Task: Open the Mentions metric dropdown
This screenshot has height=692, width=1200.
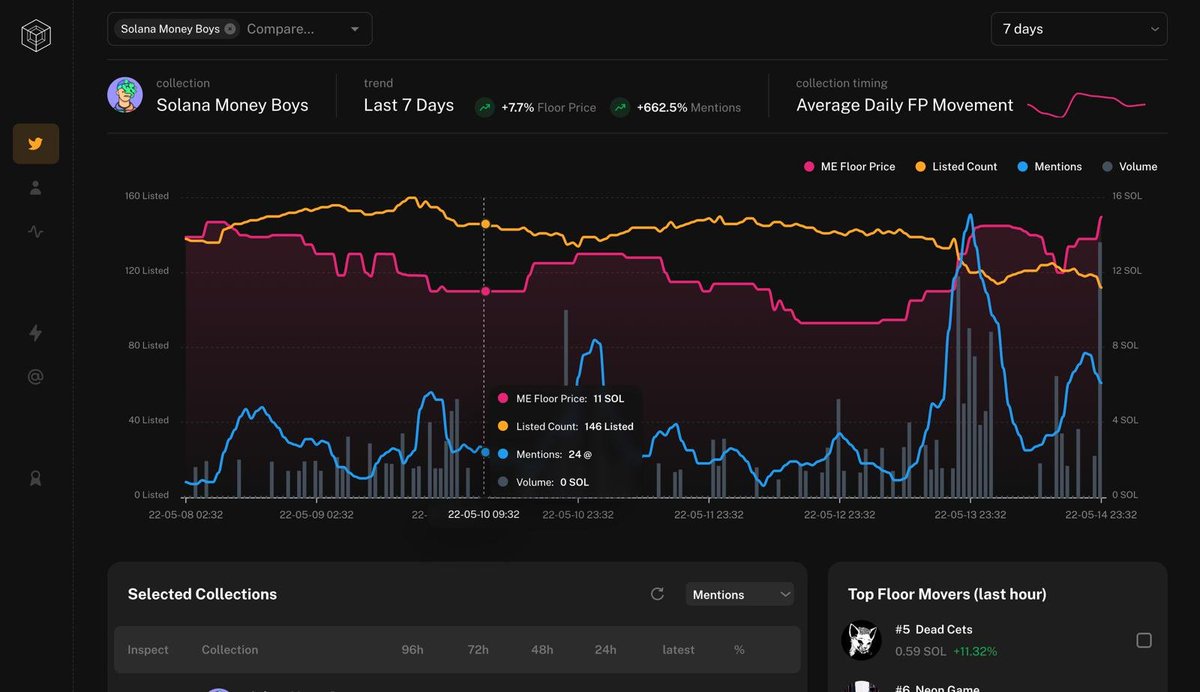Action: pyautogui.click(x=740, y=594)
